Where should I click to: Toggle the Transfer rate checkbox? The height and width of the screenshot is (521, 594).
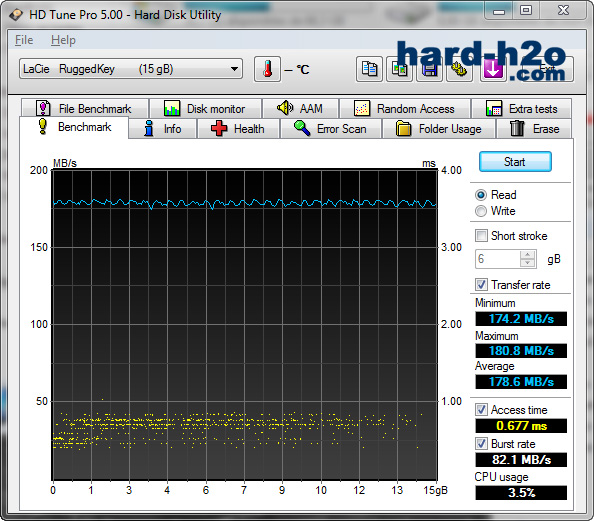click(481, 285)
